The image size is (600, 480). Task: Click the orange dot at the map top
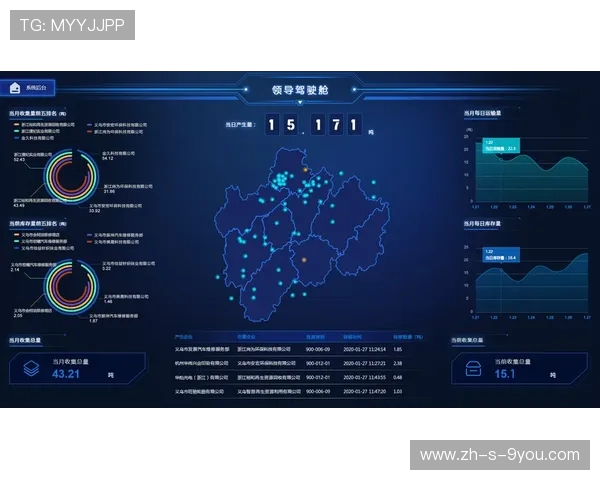306,170
